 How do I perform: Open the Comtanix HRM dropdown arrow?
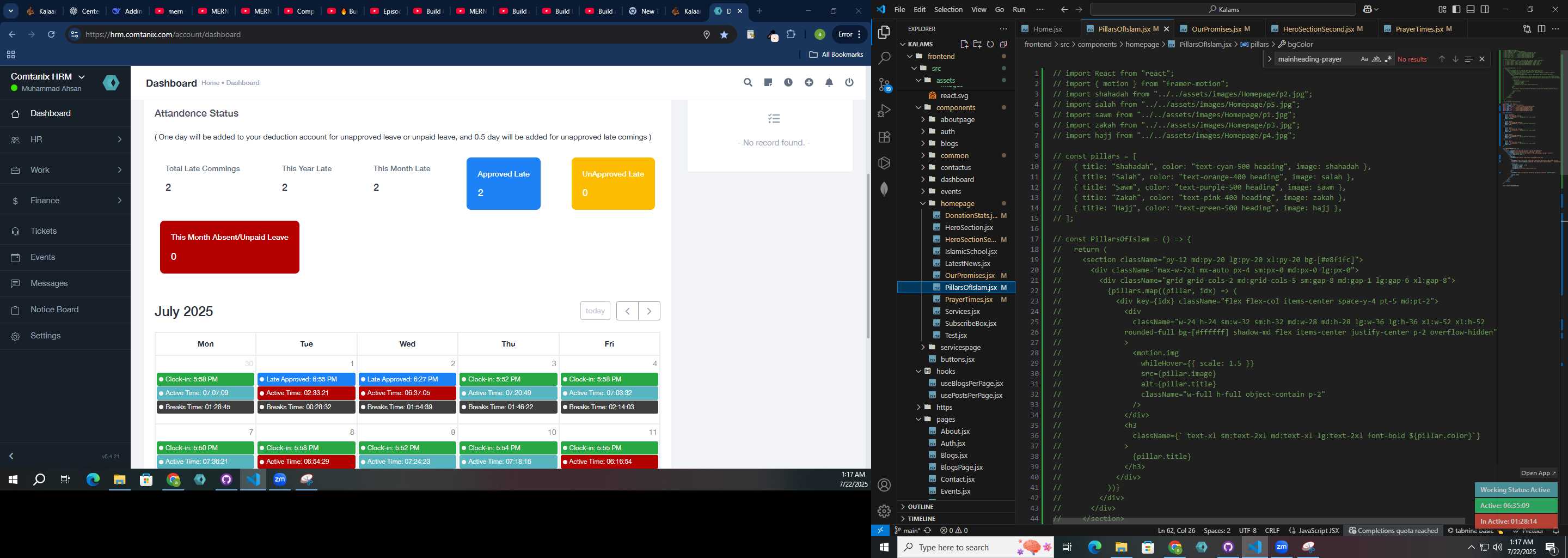[82, 77]
